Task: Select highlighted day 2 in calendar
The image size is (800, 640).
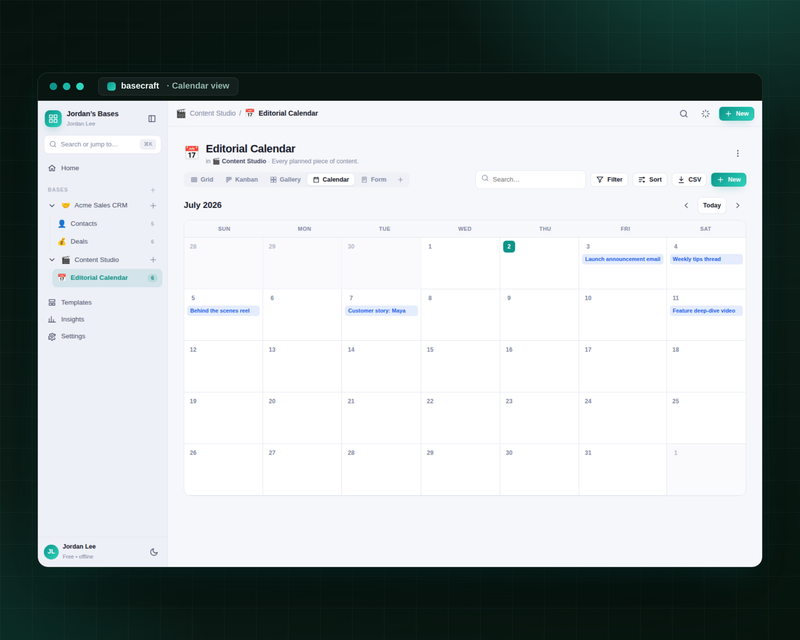Action: (509, 247)
